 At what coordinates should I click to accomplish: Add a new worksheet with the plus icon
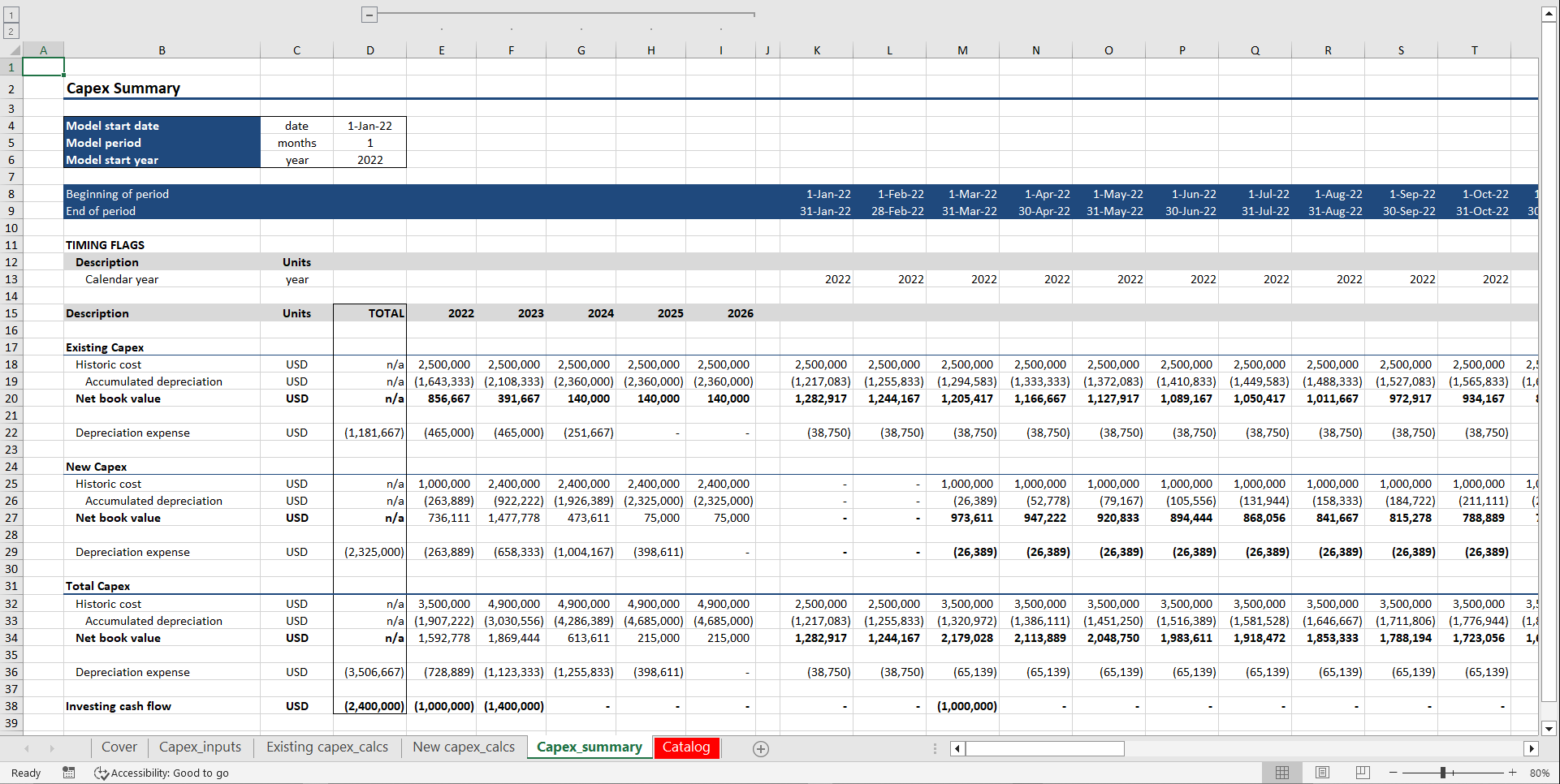(x=761, y=748)
